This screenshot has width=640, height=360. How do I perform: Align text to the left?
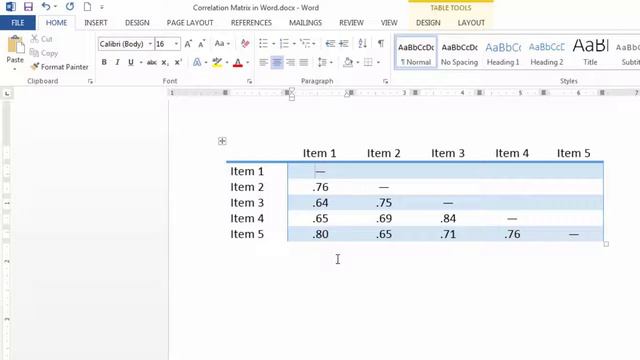263,62
